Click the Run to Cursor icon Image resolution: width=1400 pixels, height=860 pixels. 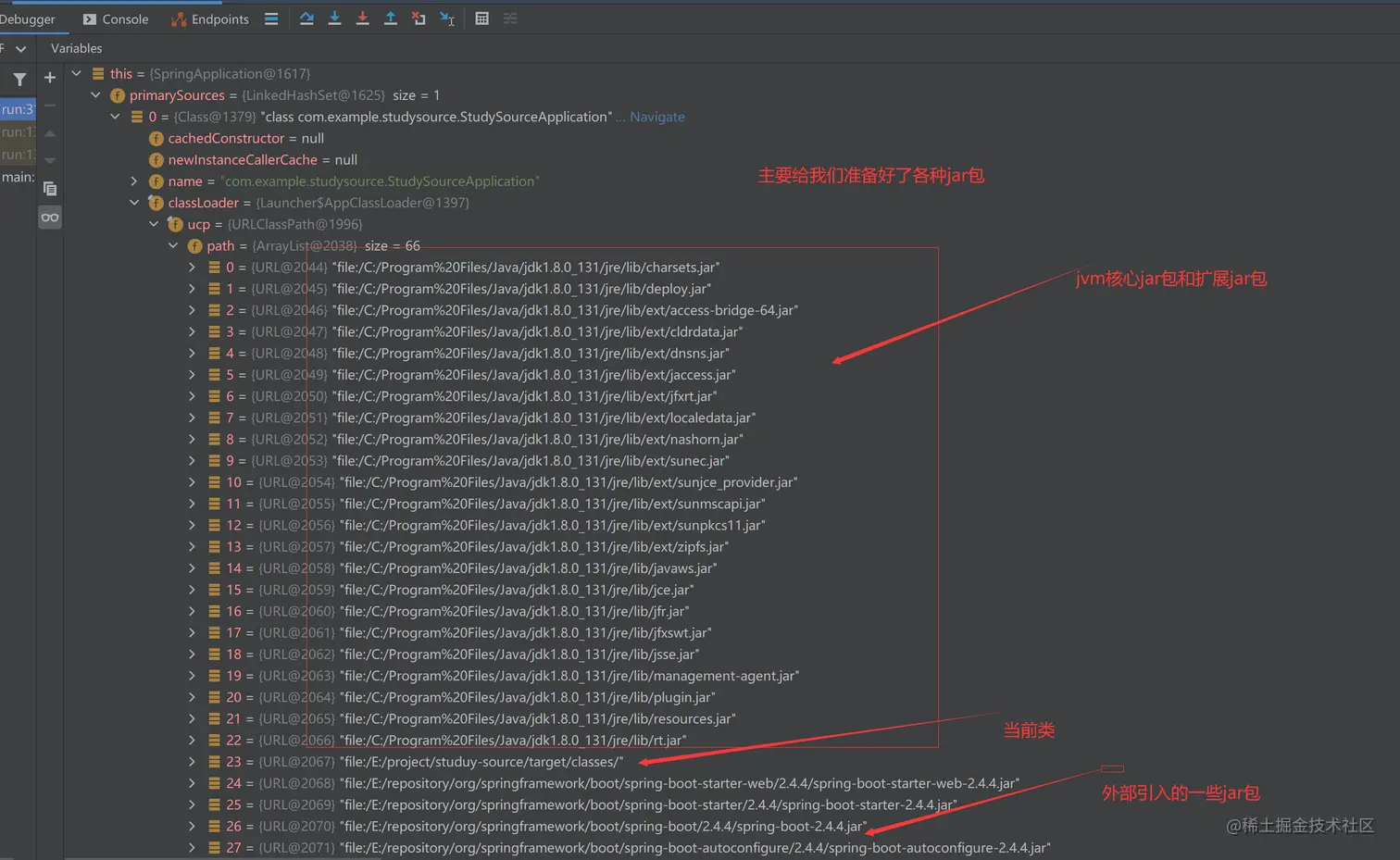(x=447, y=19)
